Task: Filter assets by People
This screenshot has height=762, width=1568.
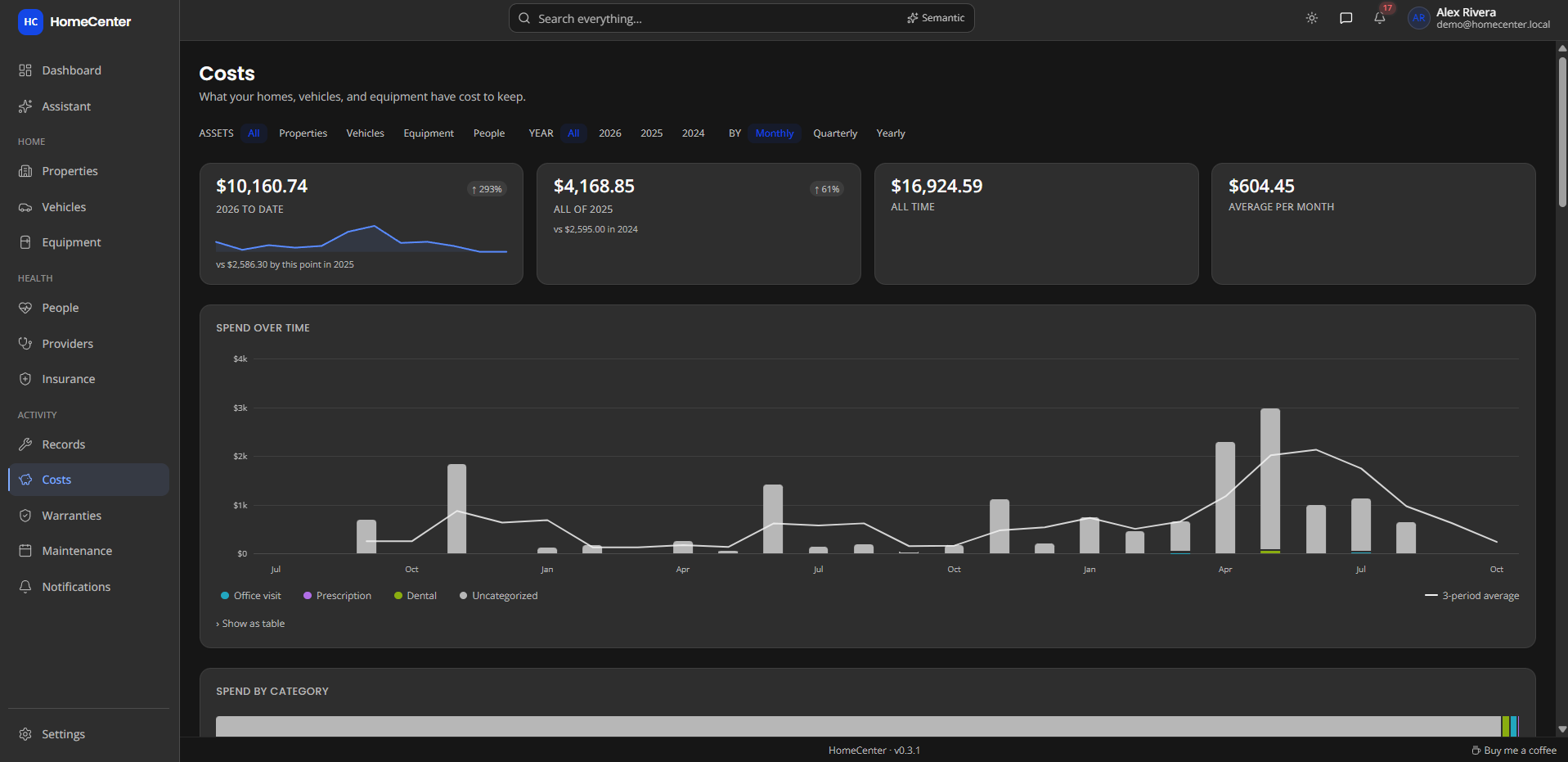Action: click(x=489, y=133)
